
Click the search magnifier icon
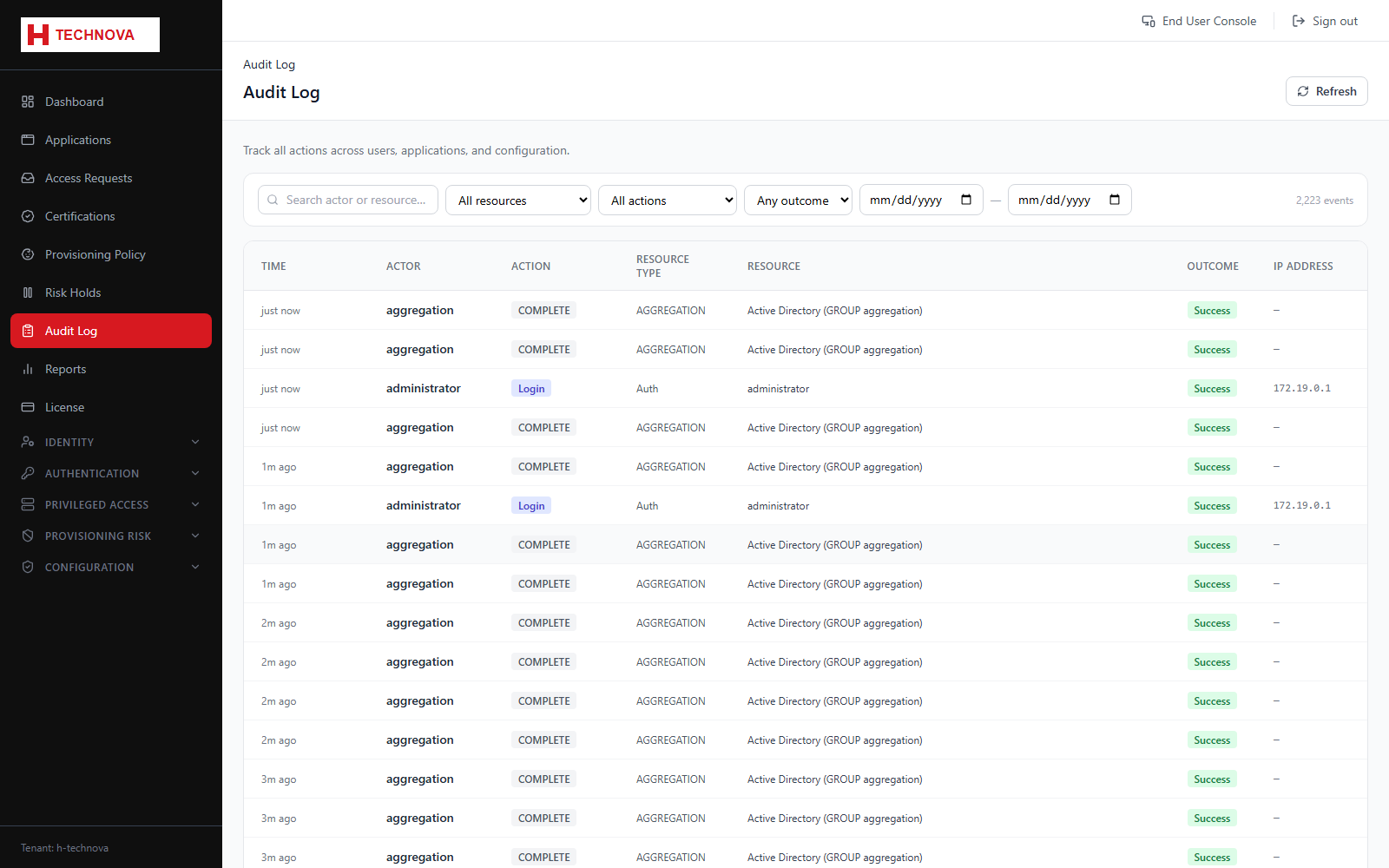273,200
